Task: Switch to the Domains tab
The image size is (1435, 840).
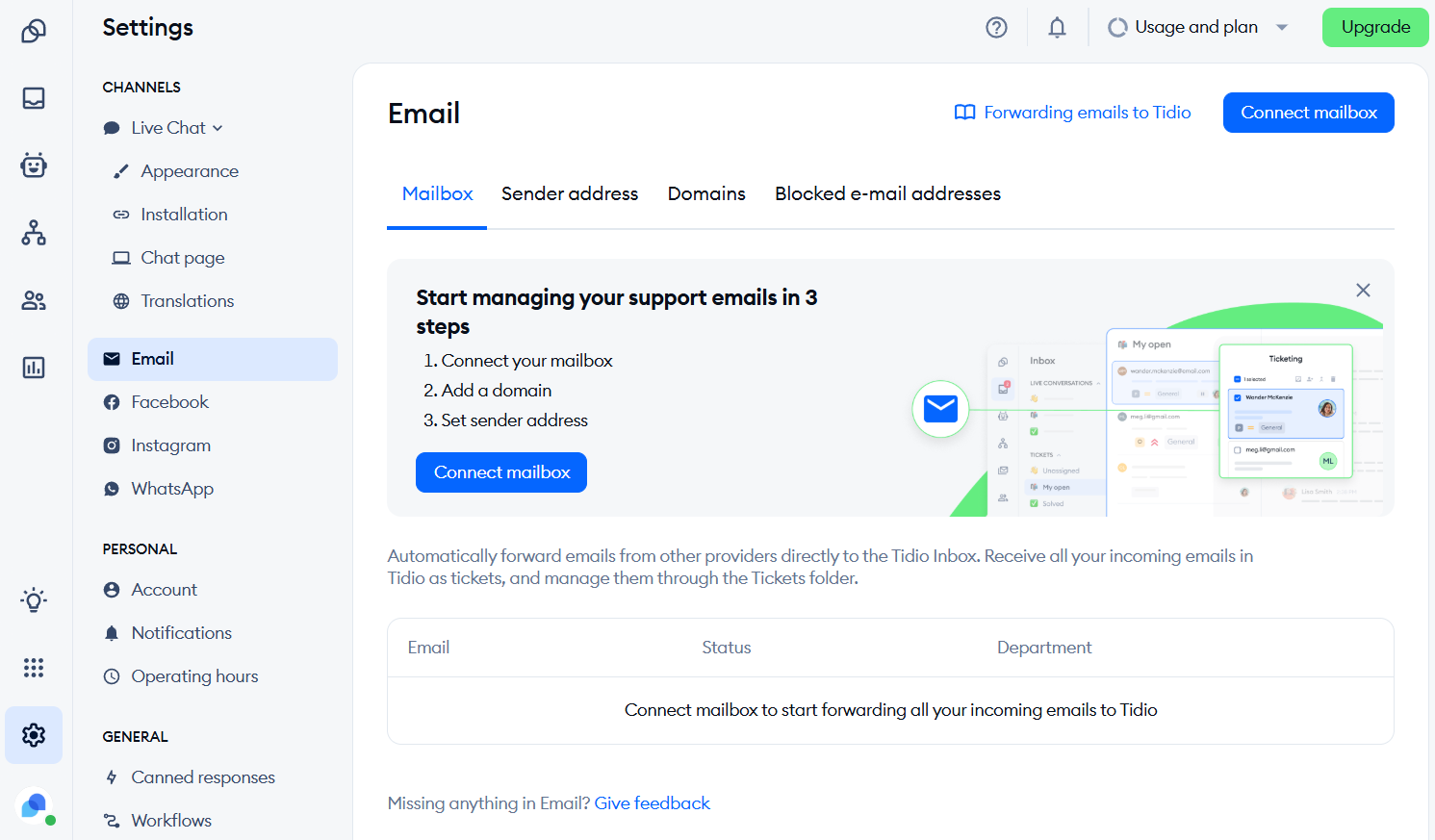Action: (706, 193)
